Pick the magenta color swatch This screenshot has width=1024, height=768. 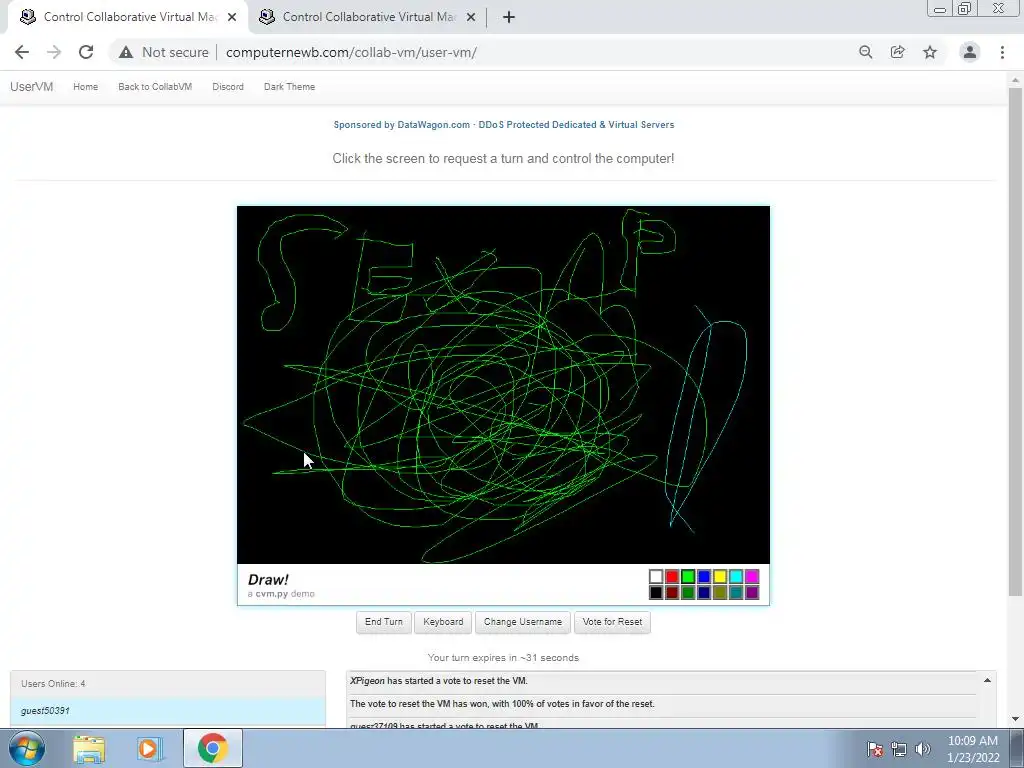752,576
